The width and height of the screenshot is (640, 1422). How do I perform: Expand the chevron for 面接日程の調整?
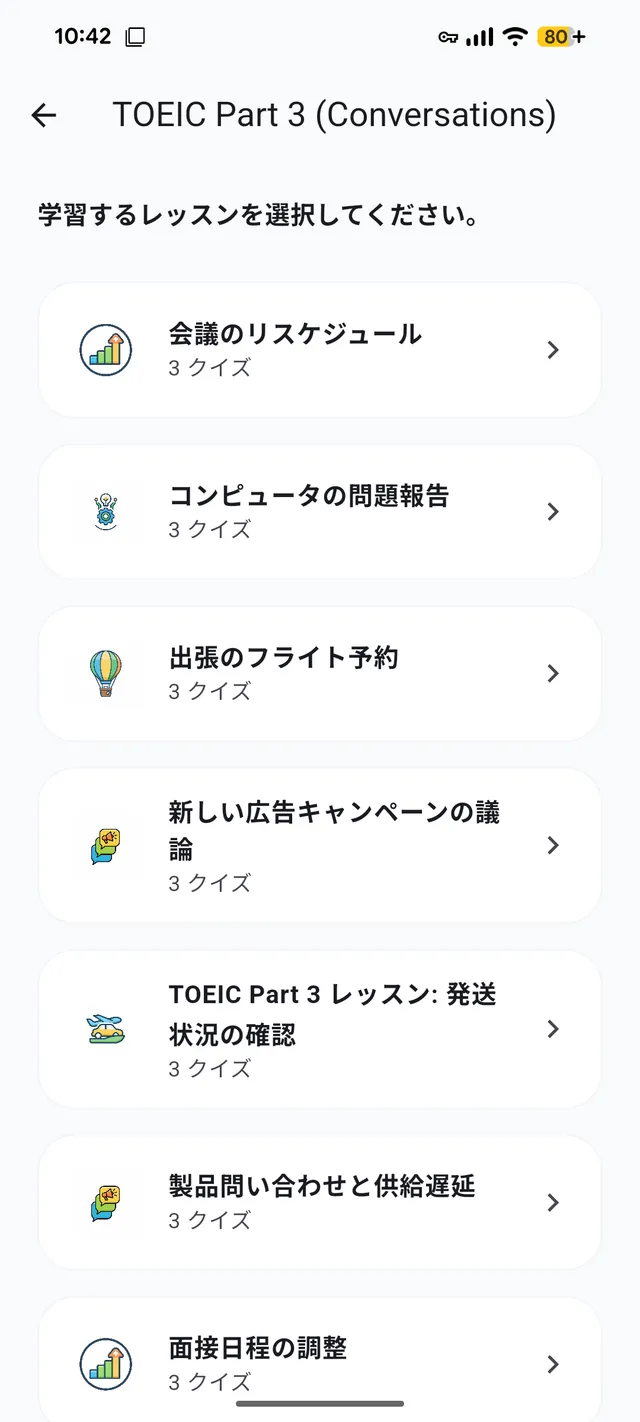pyautogui.click(x=553, y=1362)
